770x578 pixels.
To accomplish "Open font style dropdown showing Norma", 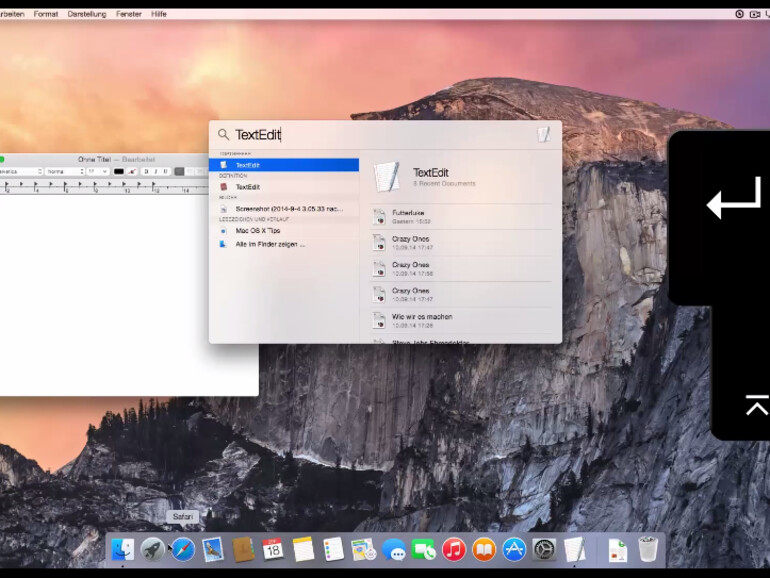I will click(x=65, y=171).
